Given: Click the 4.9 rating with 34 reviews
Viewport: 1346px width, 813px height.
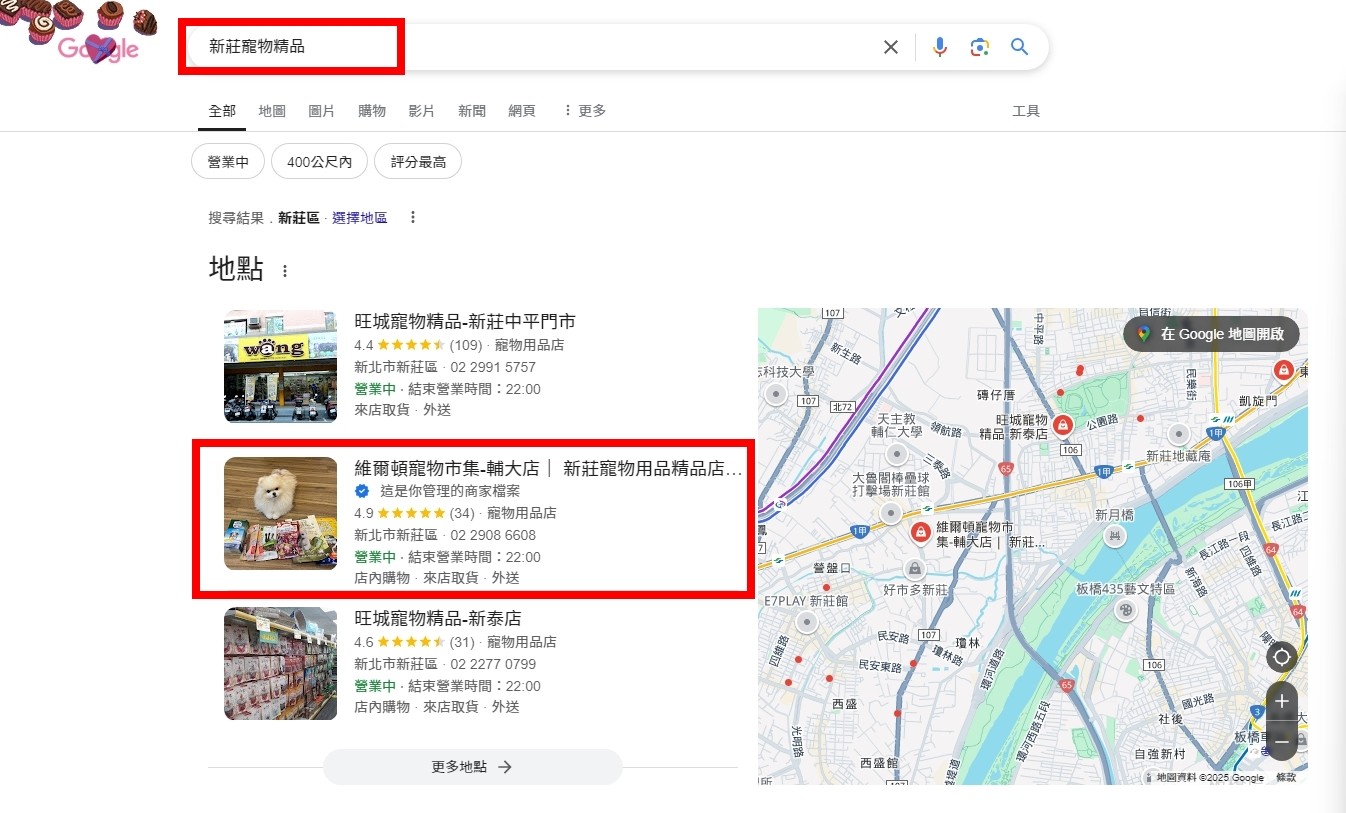Looking at the screenshot, I should point(414,513).
